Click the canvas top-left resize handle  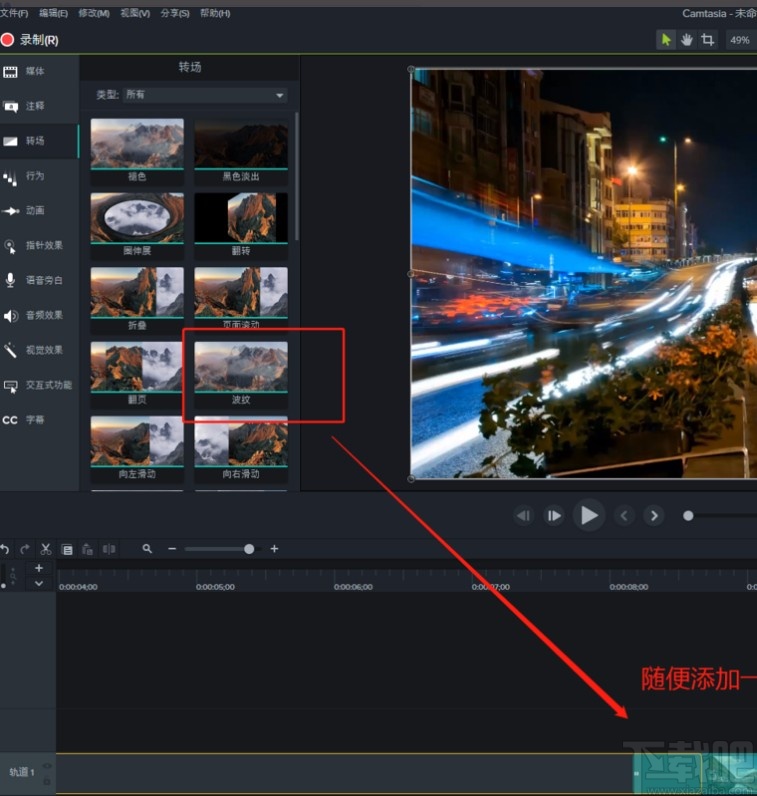(411, 69)
